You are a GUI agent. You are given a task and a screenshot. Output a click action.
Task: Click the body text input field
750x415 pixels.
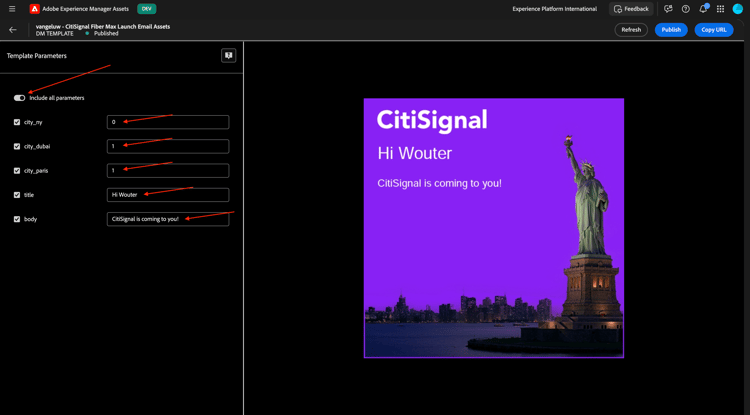[x=168, y=219]
